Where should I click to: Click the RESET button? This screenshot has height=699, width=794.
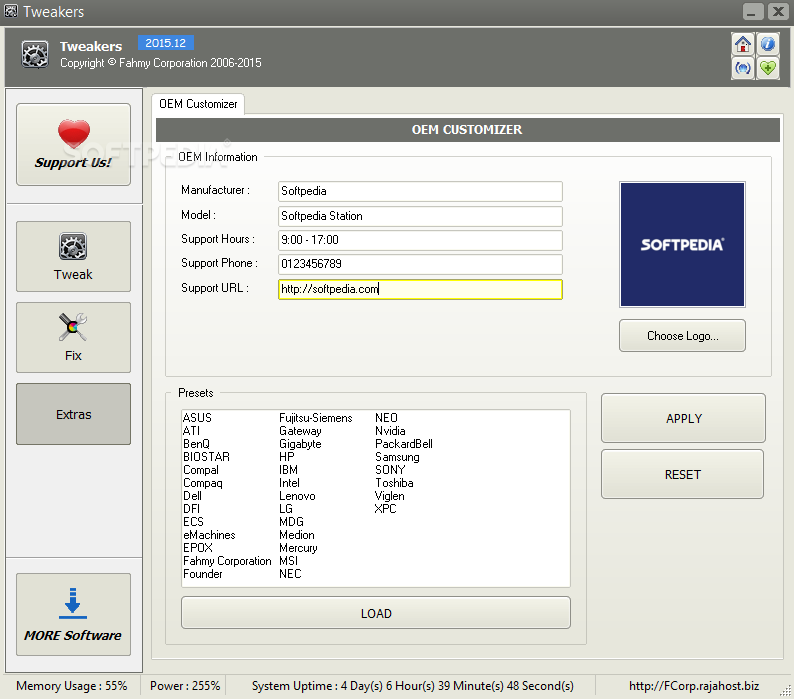(x=683, y=475)
